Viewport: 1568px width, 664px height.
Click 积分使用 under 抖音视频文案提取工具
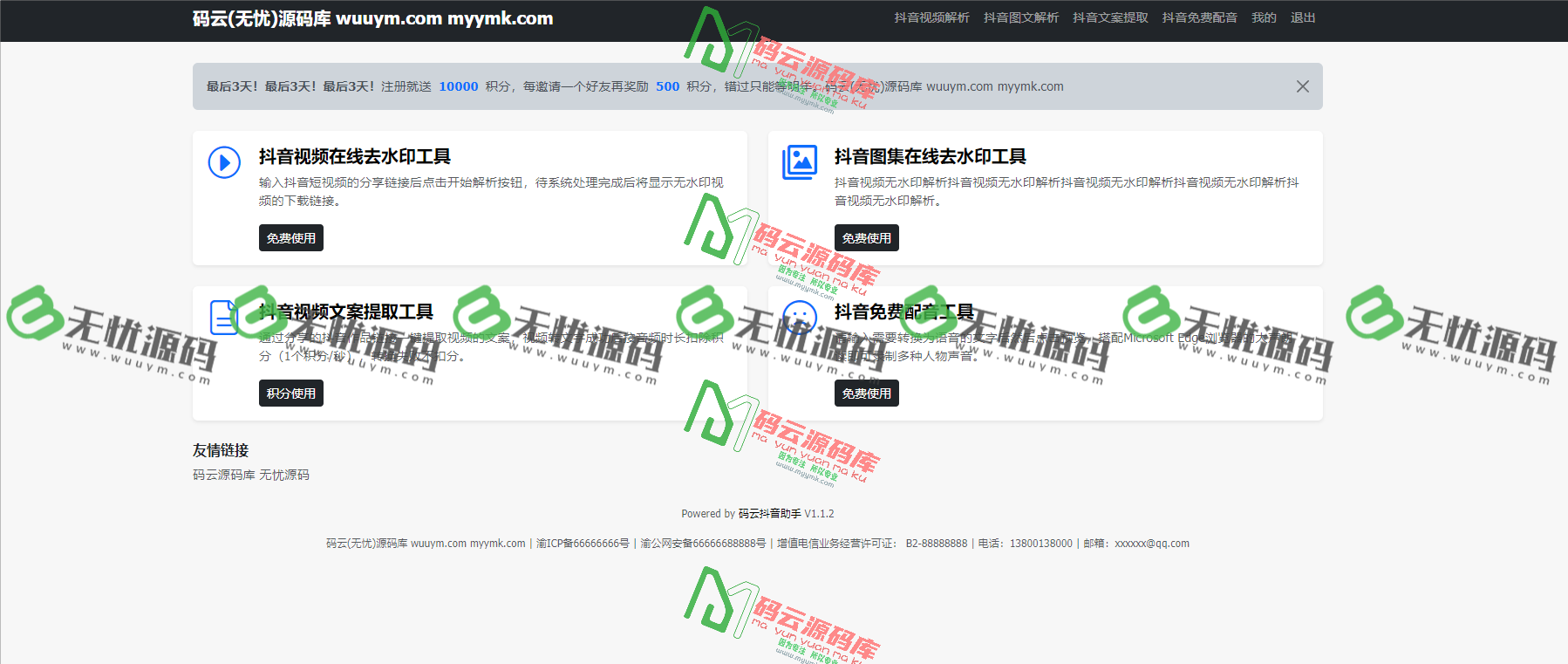point(291,394)
